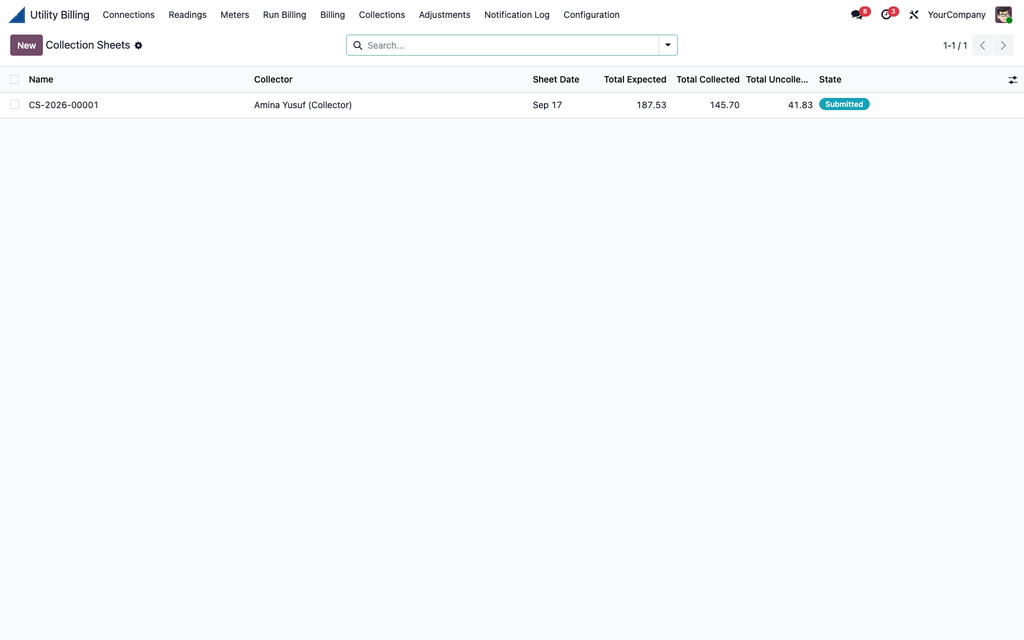The height and width of the screenshot is (640, 1024).
Task: Open the YourCompany company switcher
Action: tap(956, 14)
